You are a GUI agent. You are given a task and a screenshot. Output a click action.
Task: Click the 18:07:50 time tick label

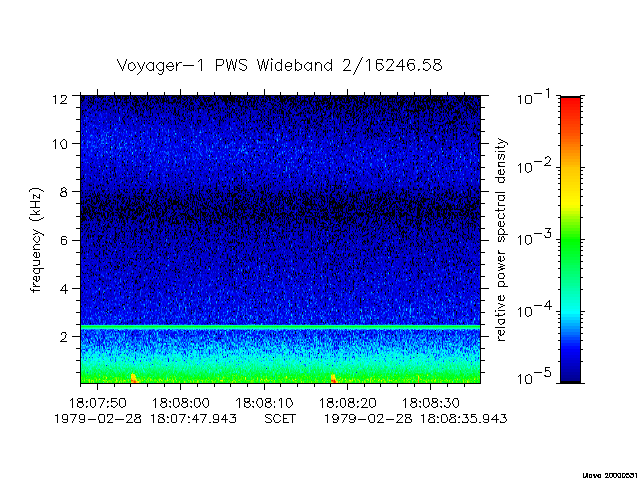click(x=98, y=403)
